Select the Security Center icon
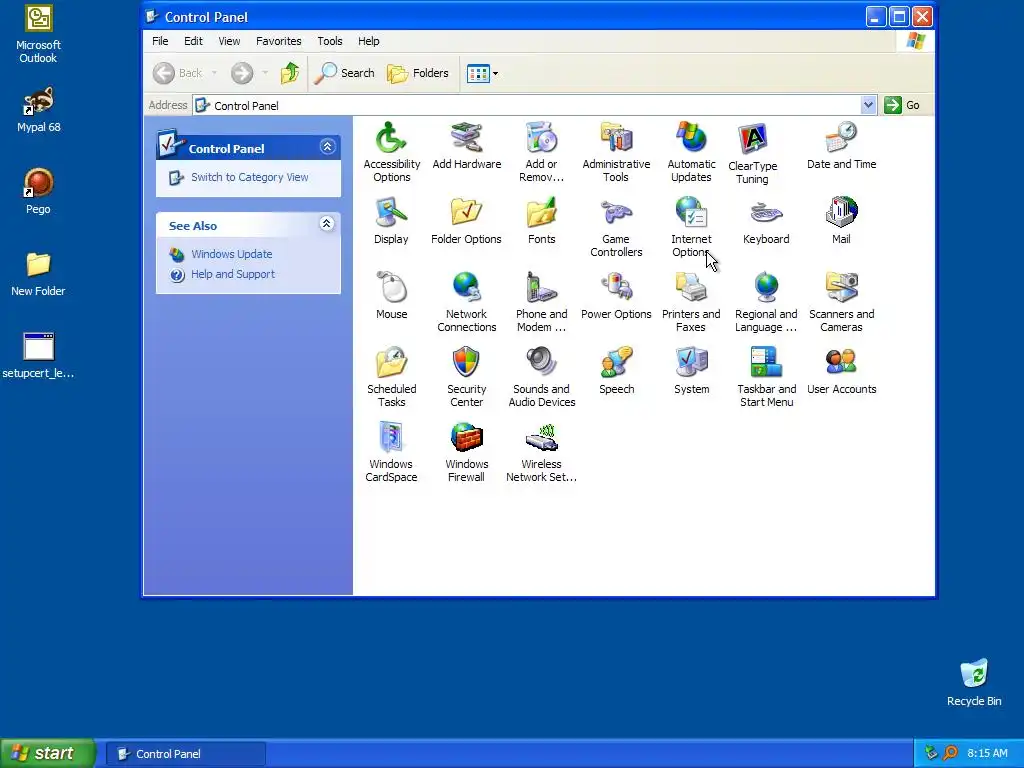 pos(466,377)
